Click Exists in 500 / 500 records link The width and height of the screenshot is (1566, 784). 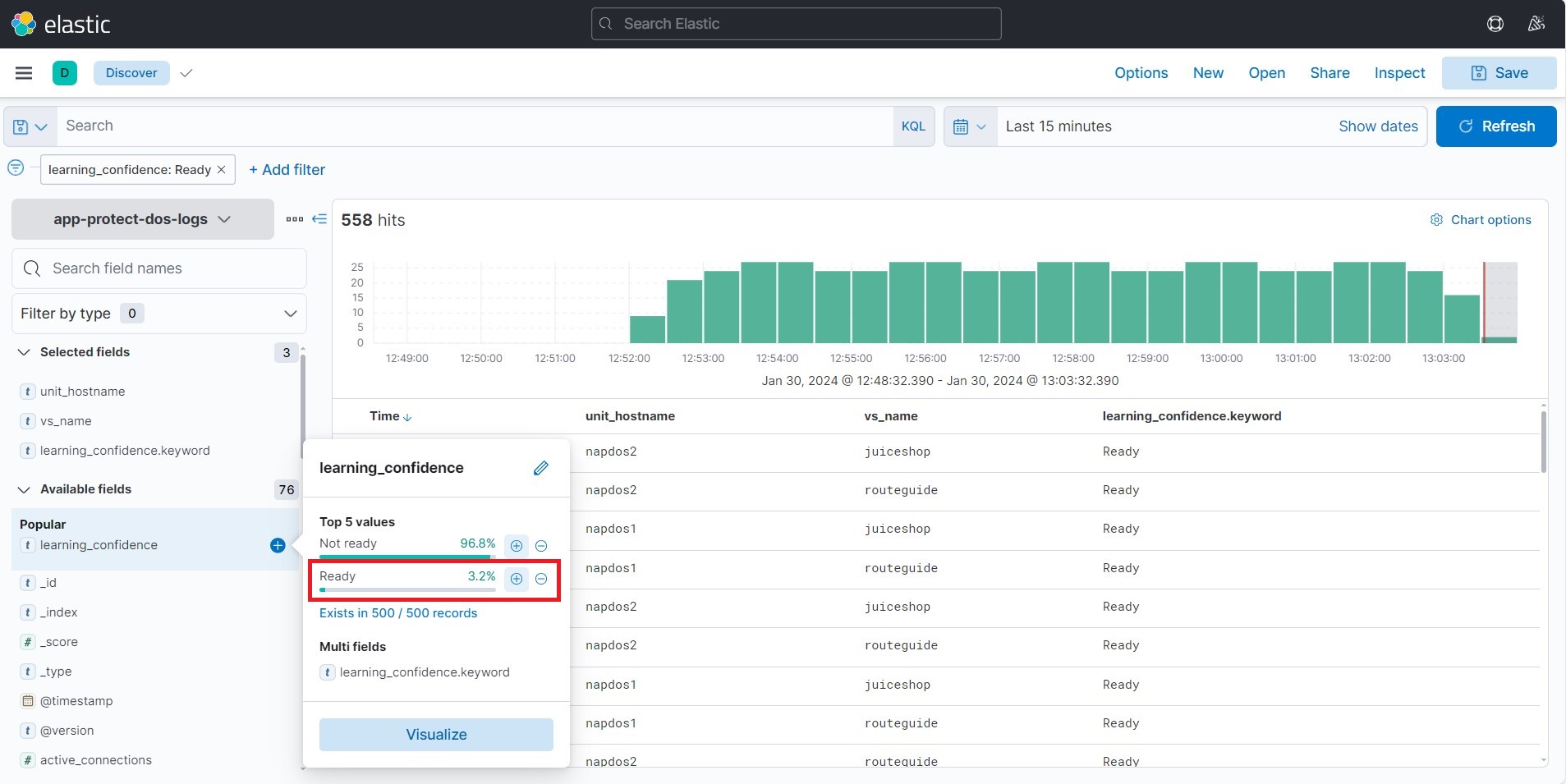[x=398, y=613]
